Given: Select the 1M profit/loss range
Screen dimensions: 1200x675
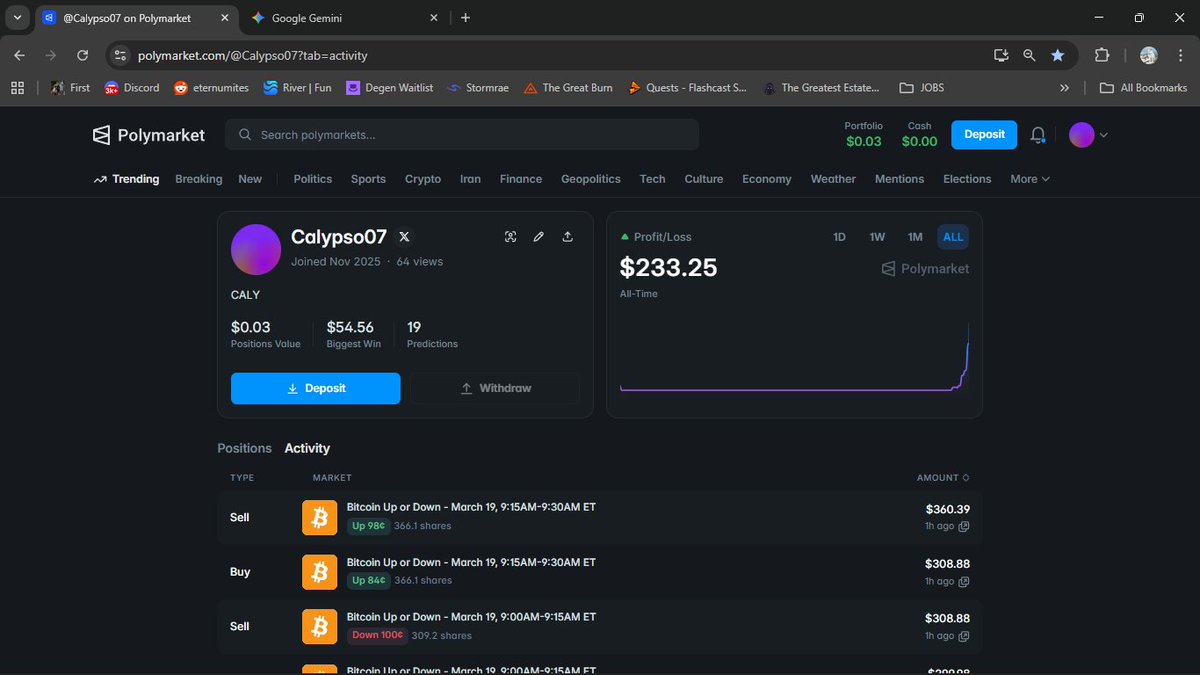Looking at the screenshot, I should [915, 237].
